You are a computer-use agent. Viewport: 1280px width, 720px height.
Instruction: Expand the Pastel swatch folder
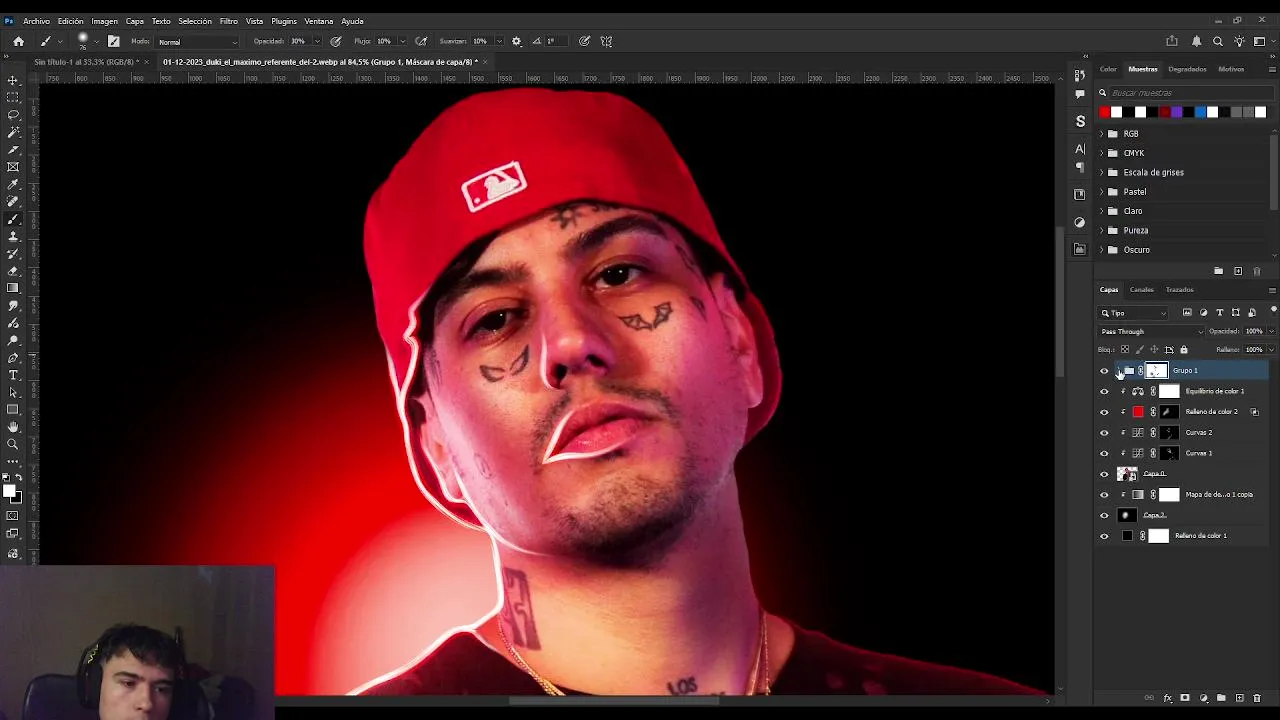click(x=1102, y=192)
